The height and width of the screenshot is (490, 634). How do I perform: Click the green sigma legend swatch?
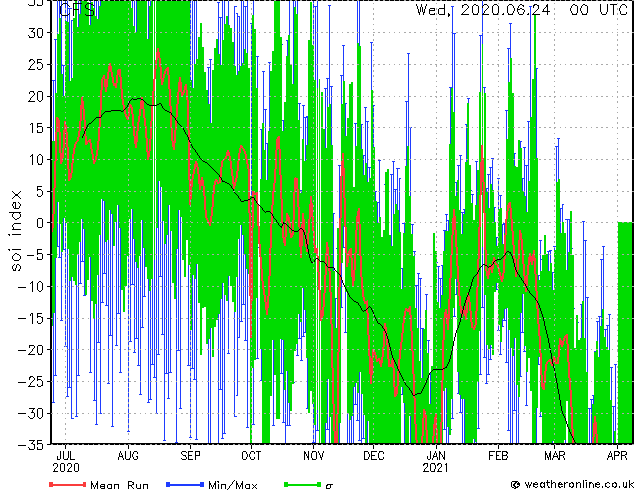pos(303,484)
